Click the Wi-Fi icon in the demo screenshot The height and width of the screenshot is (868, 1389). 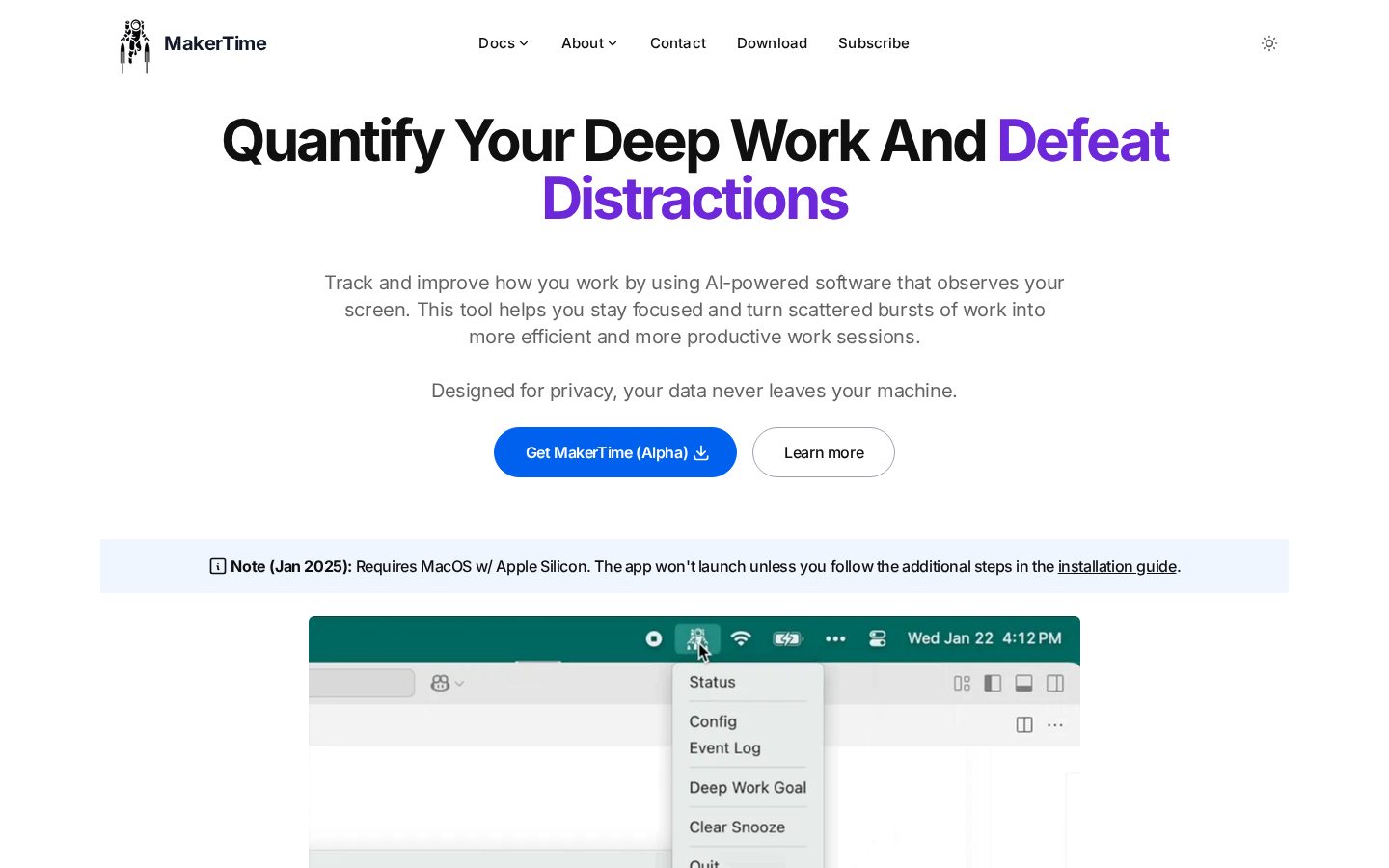pos(741,638)
